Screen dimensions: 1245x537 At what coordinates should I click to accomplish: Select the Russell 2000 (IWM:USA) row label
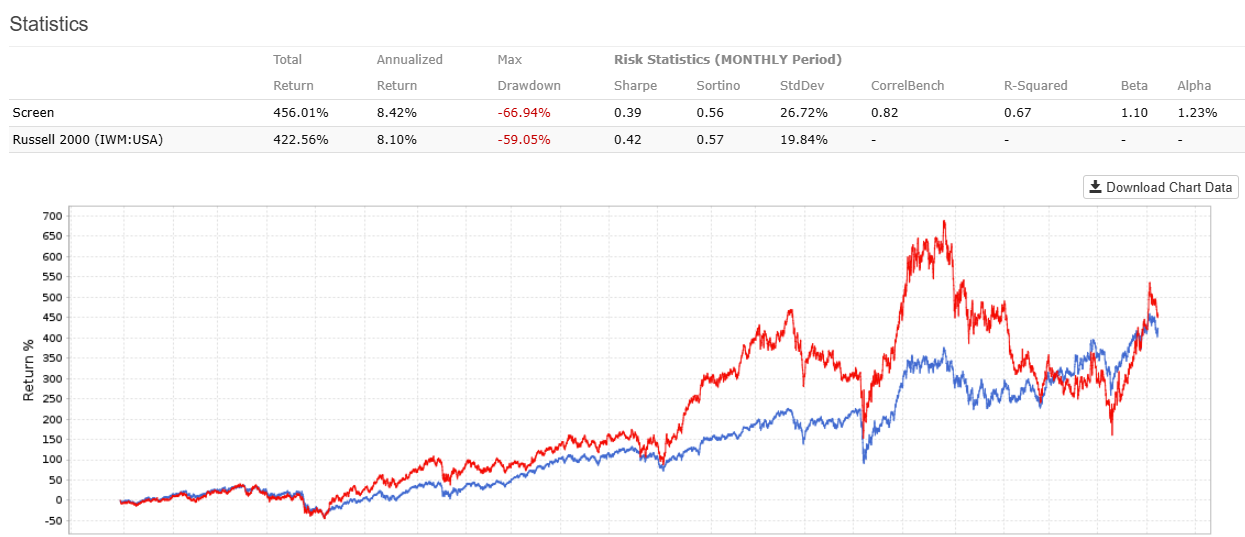86,140
